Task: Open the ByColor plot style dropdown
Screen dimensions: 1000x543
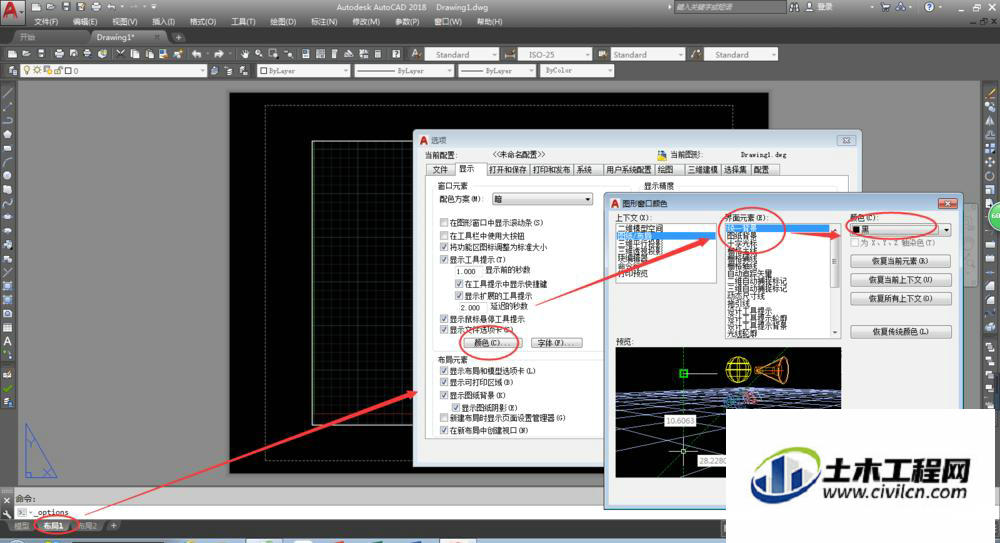Action: point(578,71)
